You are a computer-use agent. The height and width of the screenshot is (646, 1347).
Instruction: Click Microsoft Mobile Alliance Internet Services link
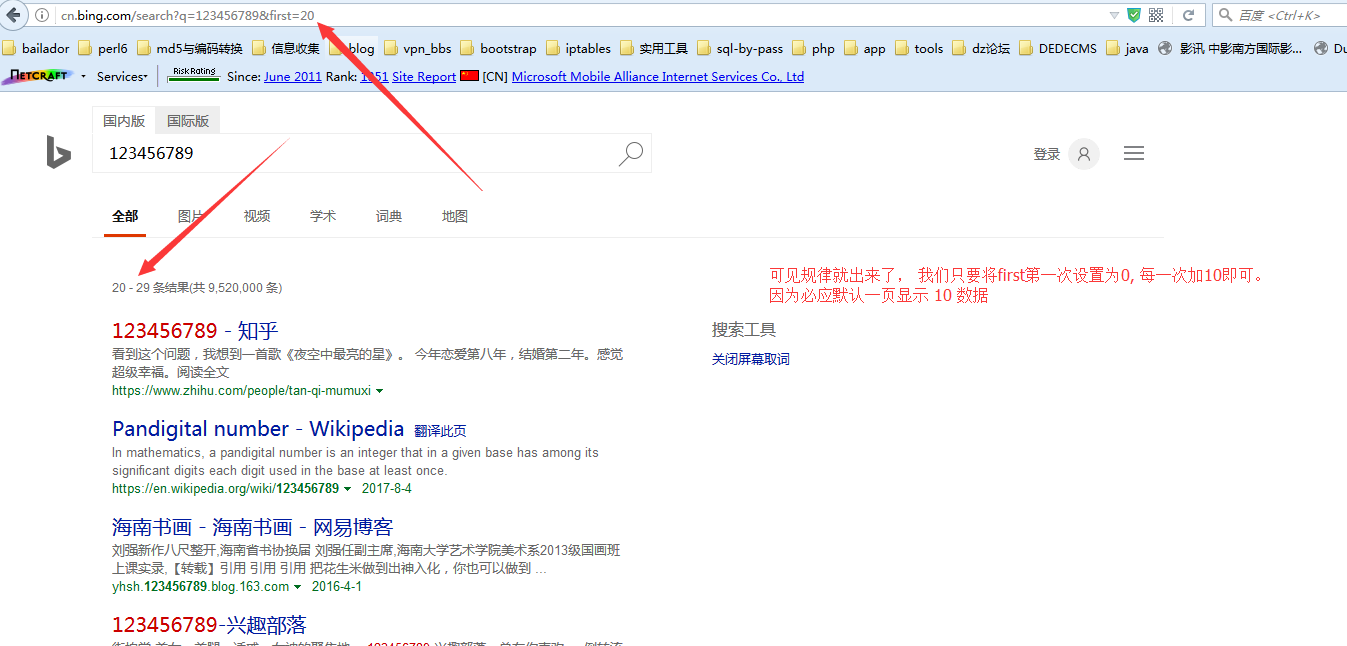point(658,77)
